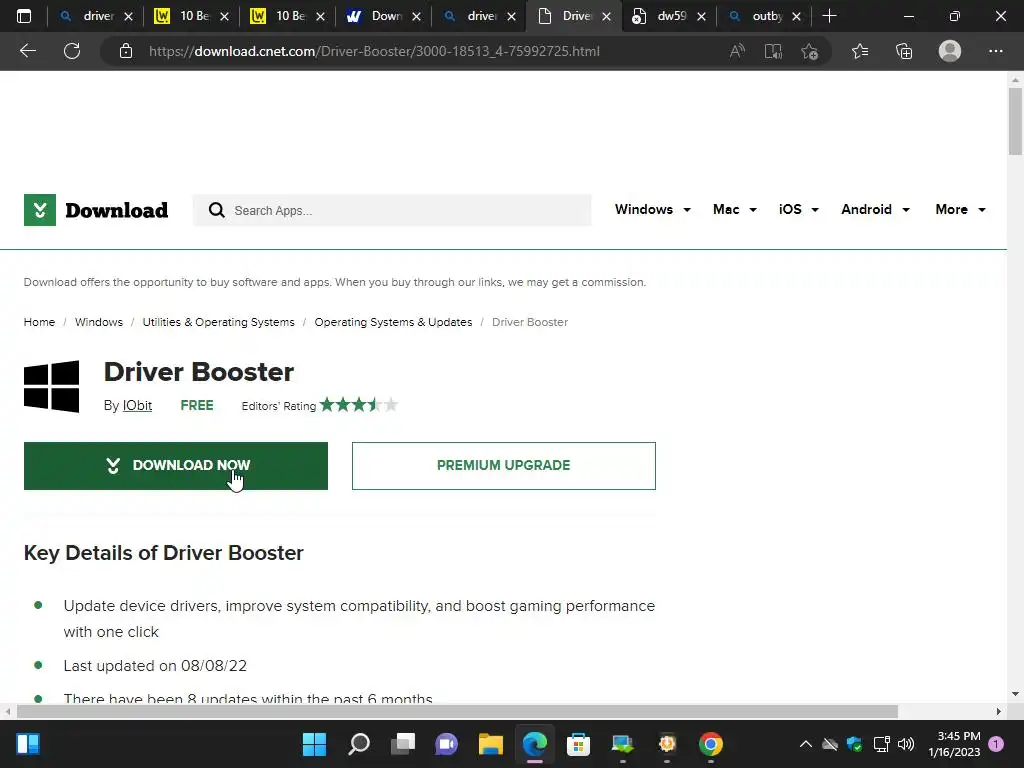
Task: View site info via the address bar lock icon
Action: pyautogui.click(x=126, y=51)
